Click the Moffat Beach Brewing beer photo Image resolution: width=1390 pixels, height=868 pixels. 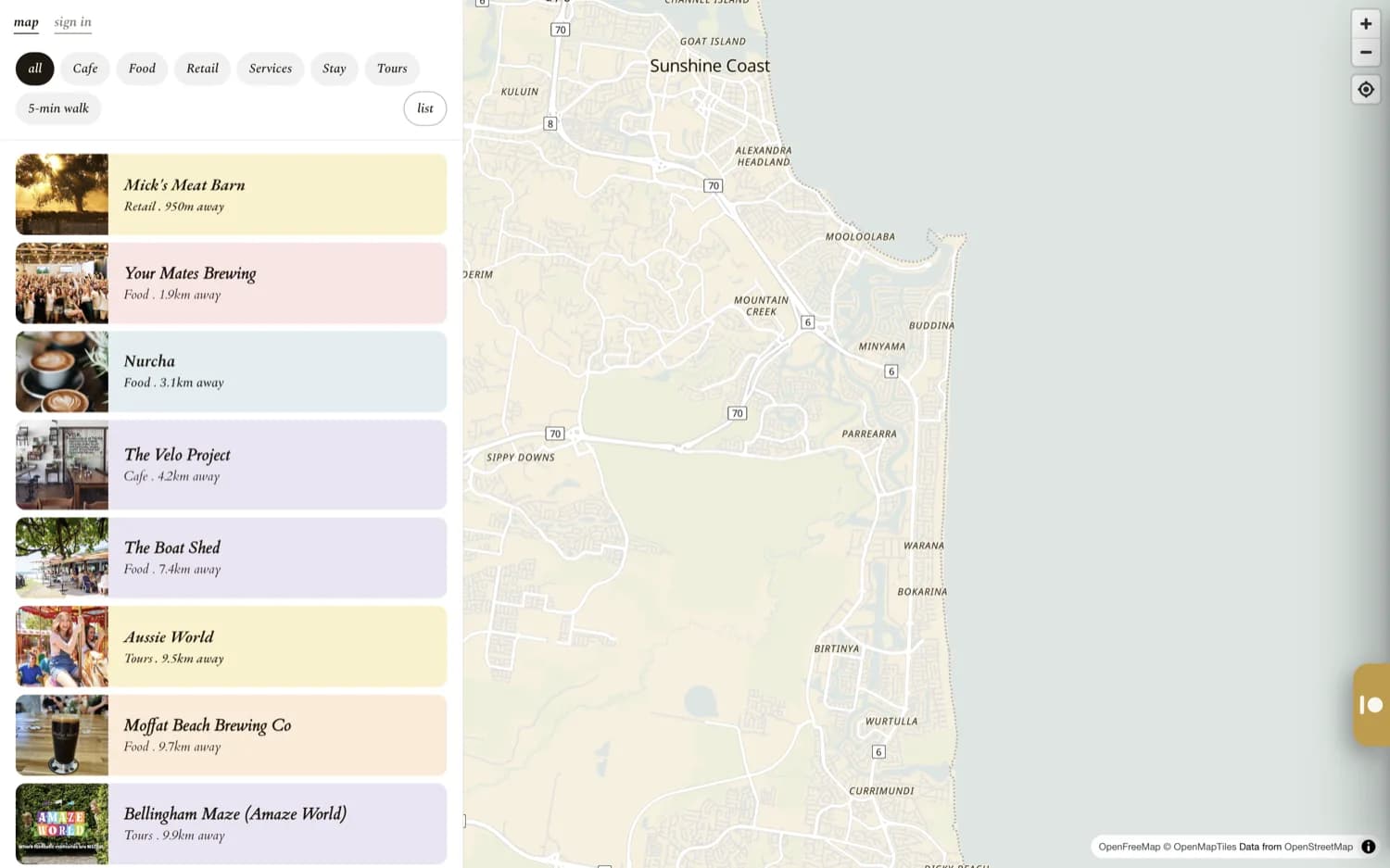62,736
